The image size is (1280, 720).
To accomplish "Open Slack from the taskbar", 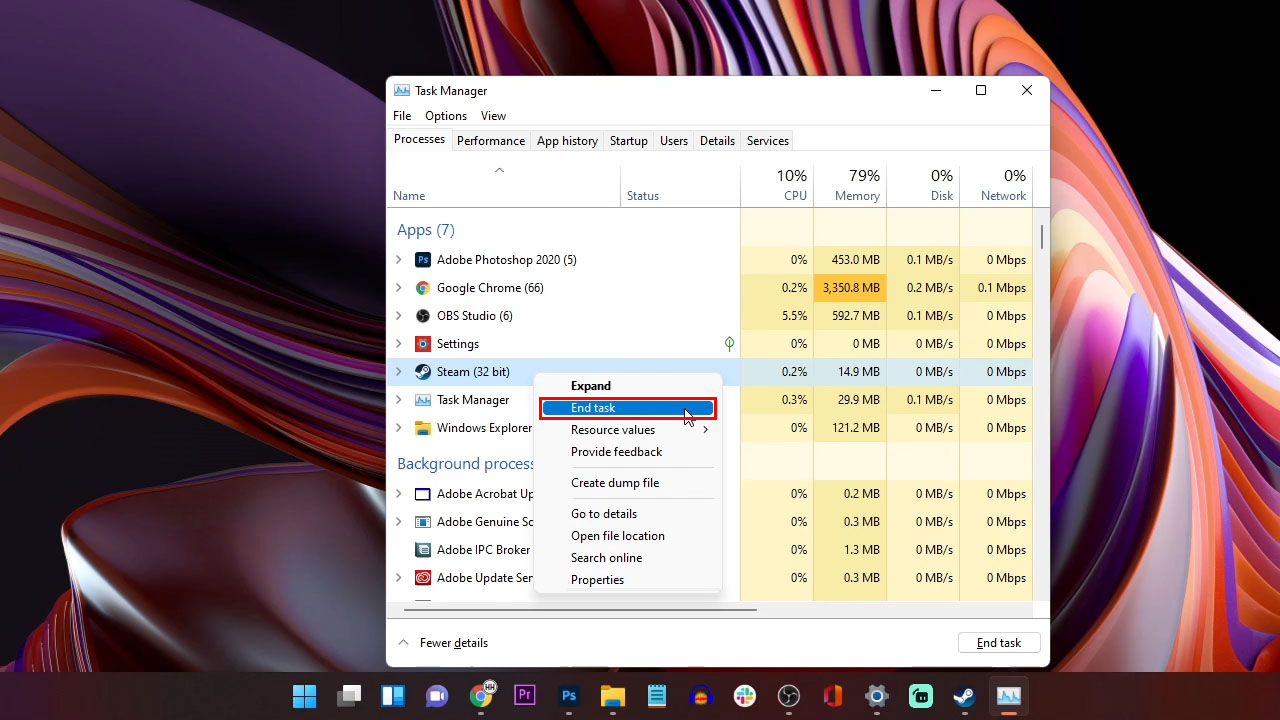I will [744, 695].
